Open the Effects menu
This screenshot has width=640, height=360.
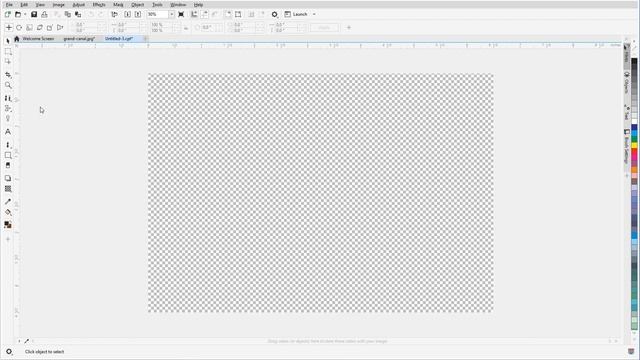click(99, 4)
